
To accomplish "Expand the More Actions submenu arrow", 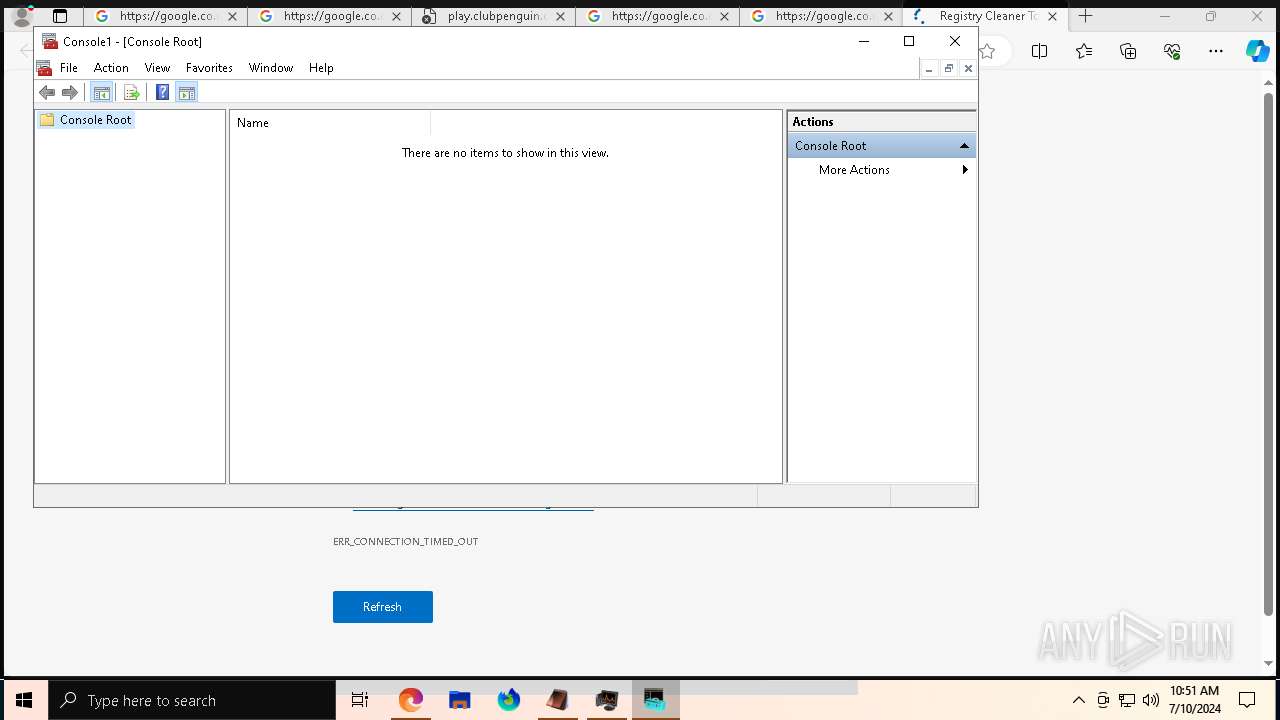I will pyautogui.click(x=965, y=170).
